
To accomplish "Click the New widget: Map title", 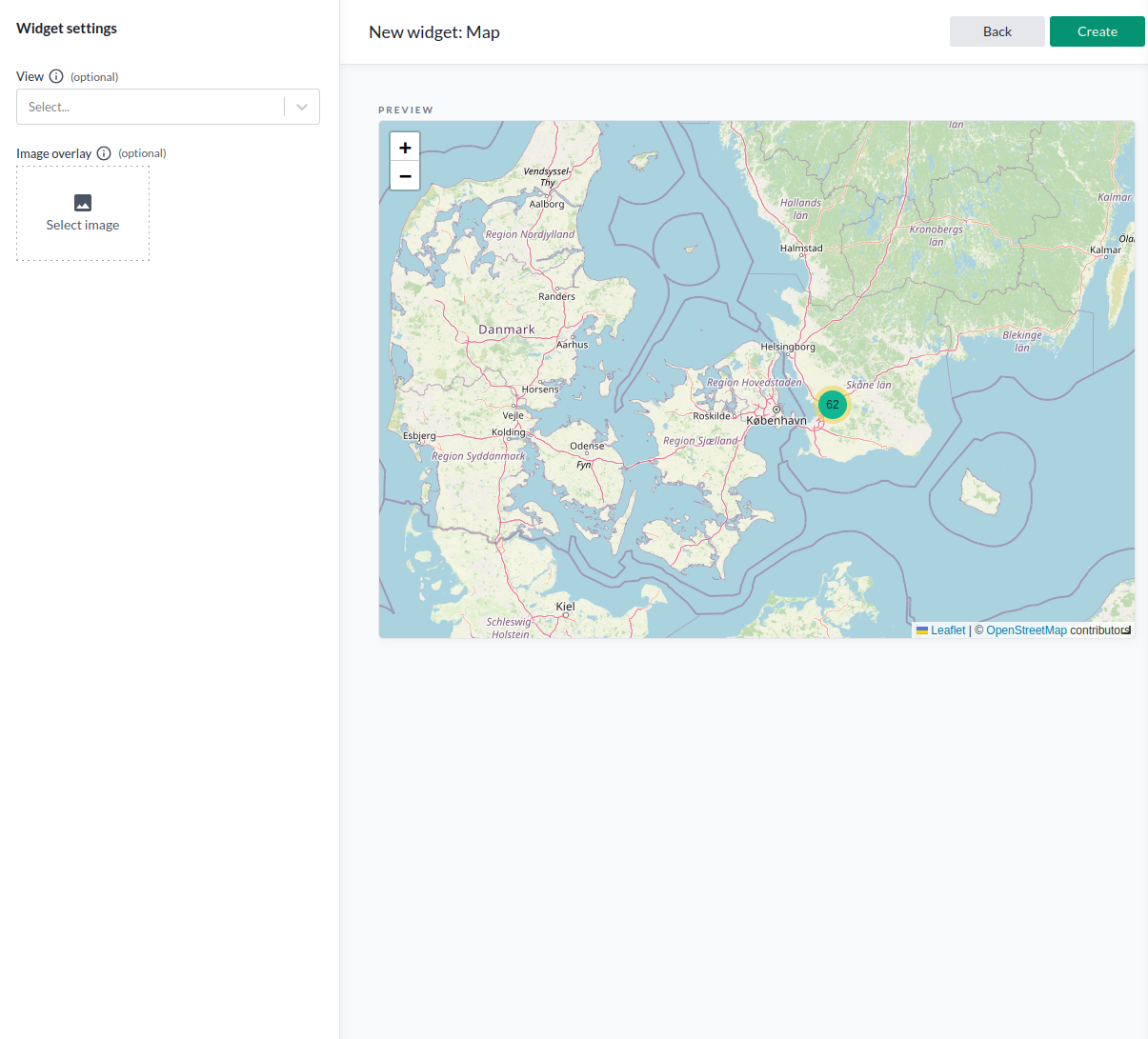I will (x=434, y=31).
